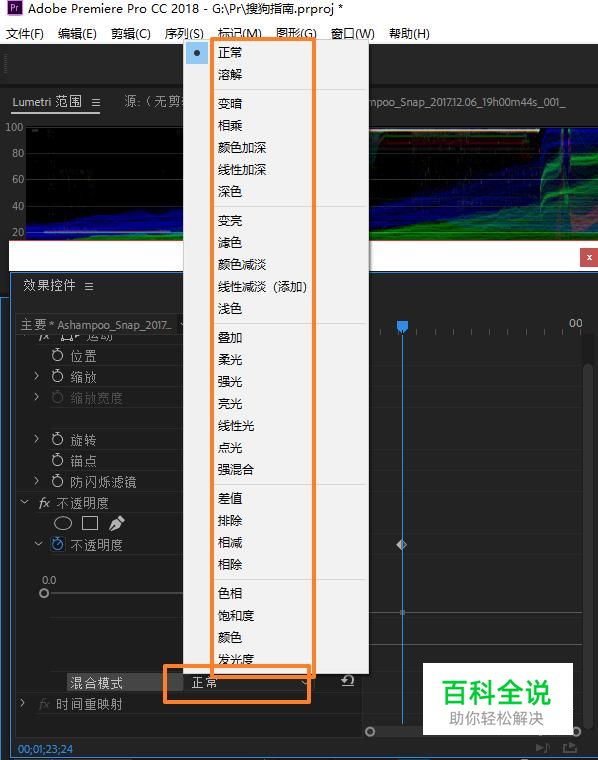Open the 帮助(H) menu
This screenshot has width=598, height=760.
[x=409, y=34]
